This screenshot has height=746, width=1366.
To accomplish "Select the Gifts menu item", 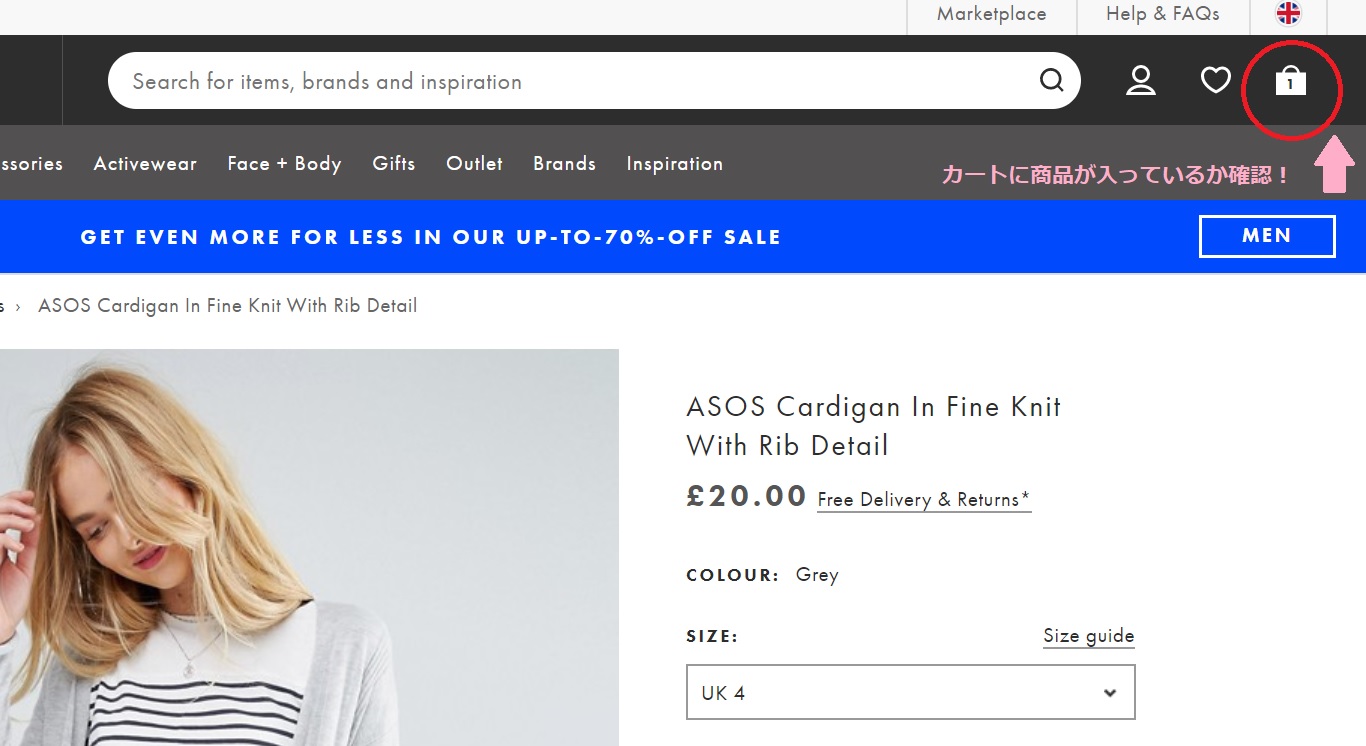I will pyautogui.click(x=393, y=164).
